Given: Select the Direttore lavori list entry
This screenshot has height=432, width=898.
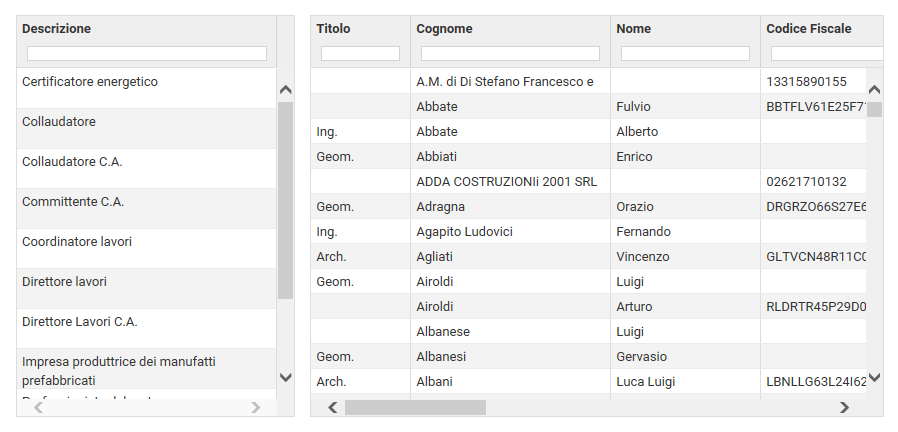Looking at the screenshot, I should point(146,288).
